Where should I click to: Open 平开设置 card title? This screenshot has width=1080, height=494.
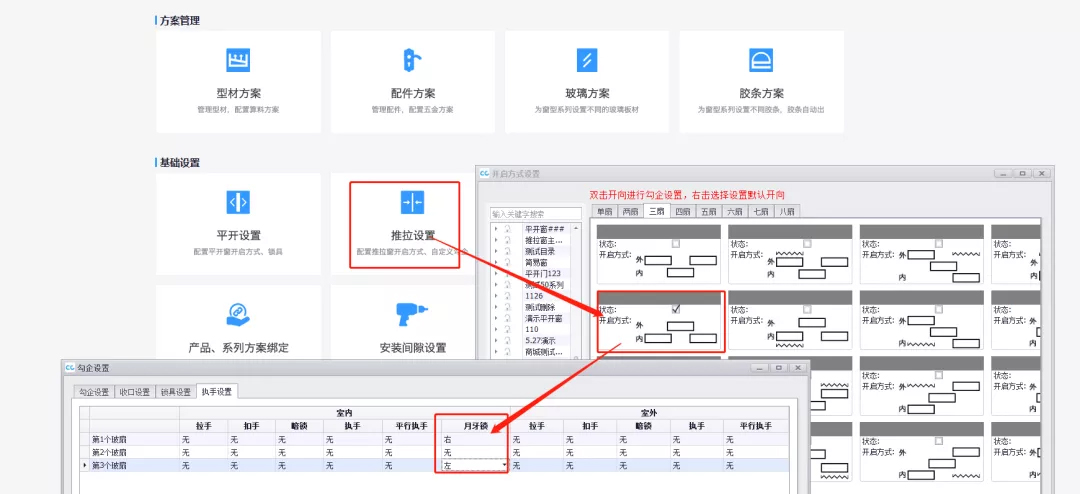[x=238, y=235]
